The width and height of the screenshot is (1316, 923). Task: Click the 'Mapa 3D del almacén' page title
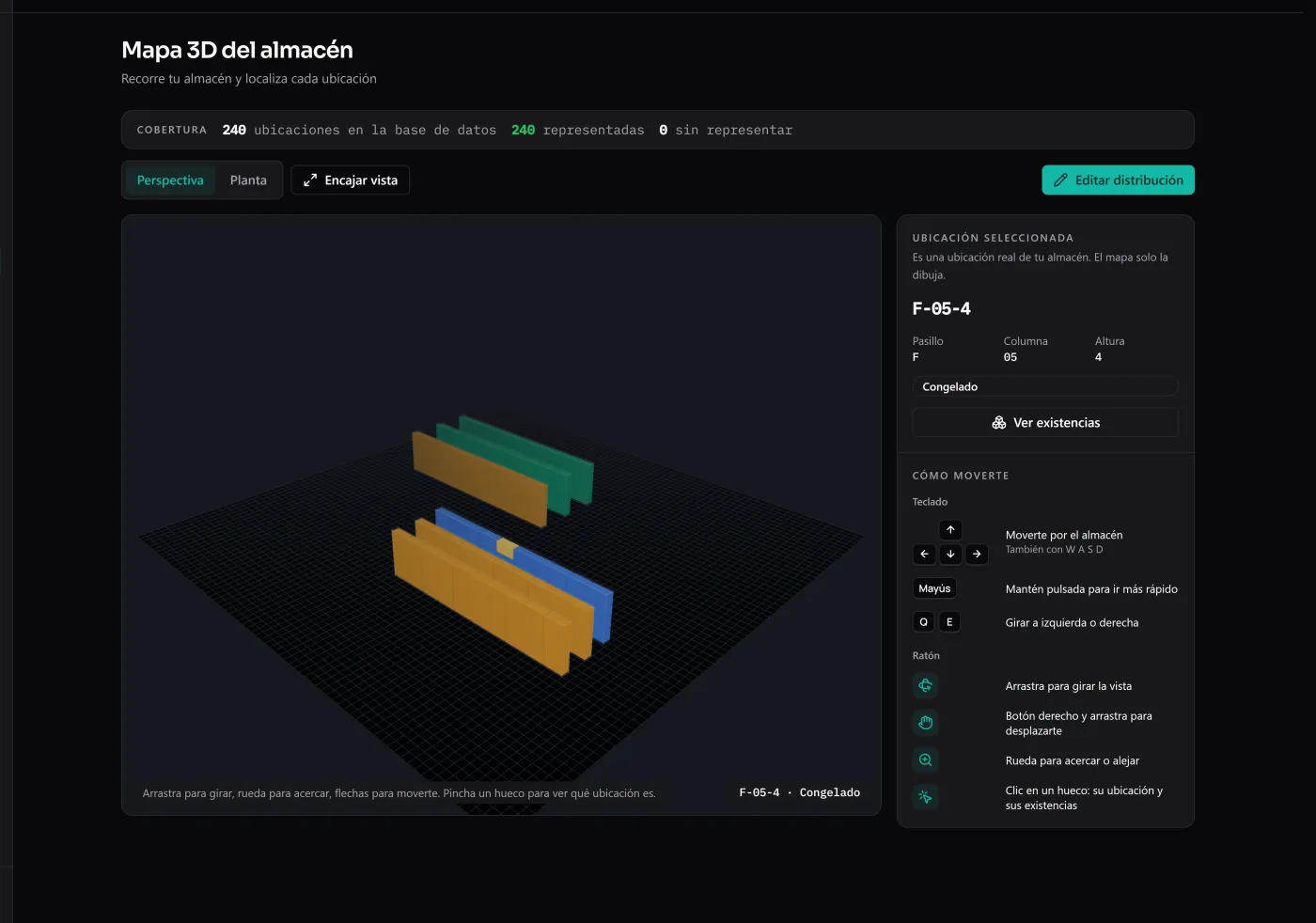[237, 50]
